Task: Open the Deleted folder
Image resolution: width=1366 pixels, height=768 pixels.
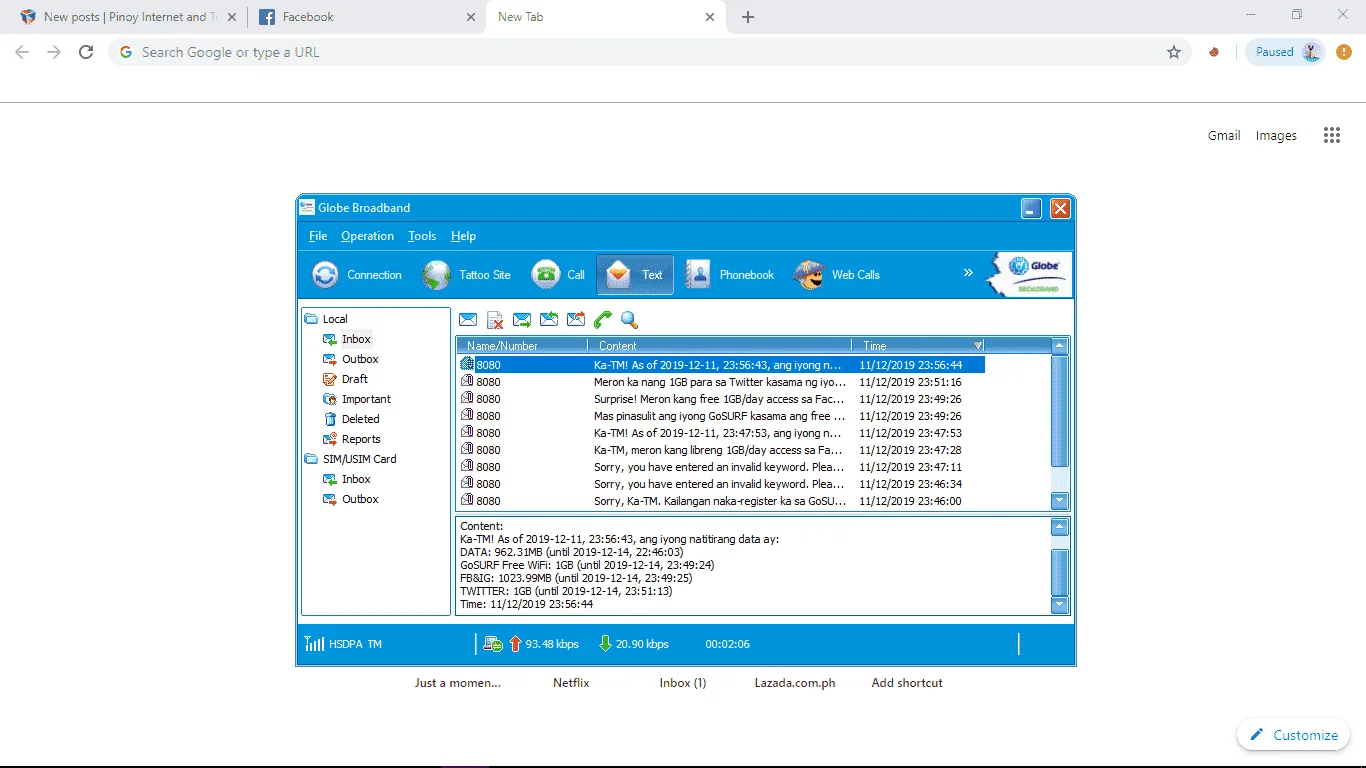Action: click(x=360, y=419)
